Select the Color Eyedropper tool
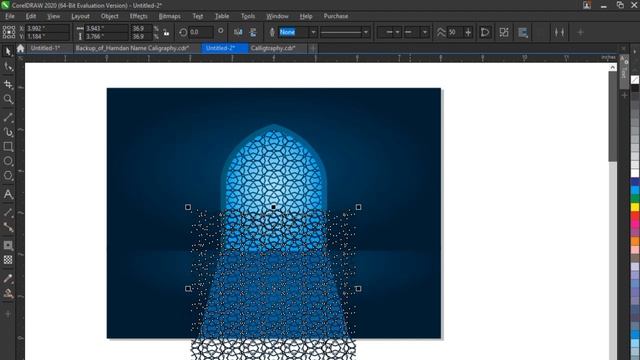640x360 pixels. 8,278
